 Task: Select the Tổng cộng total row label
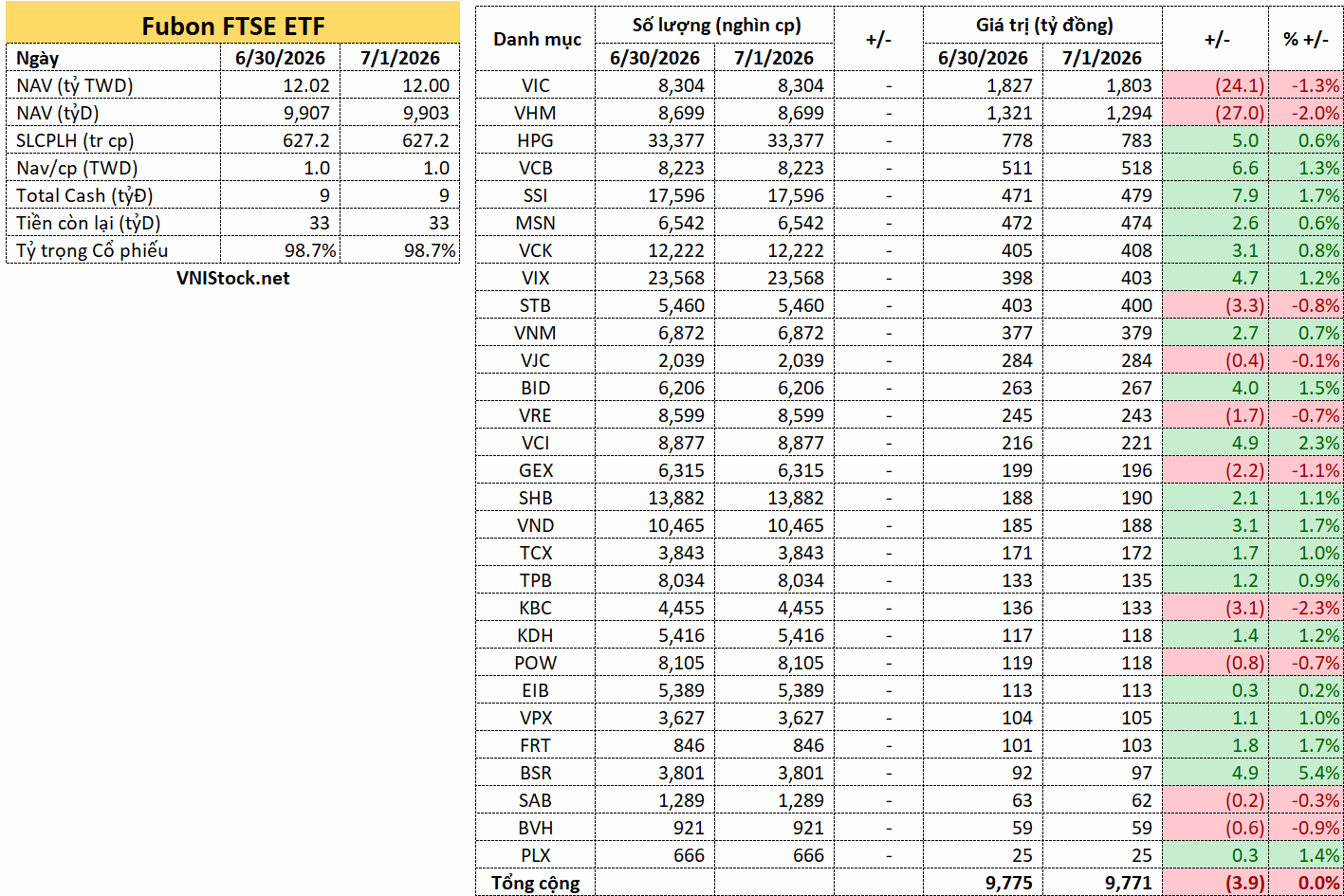536,883
